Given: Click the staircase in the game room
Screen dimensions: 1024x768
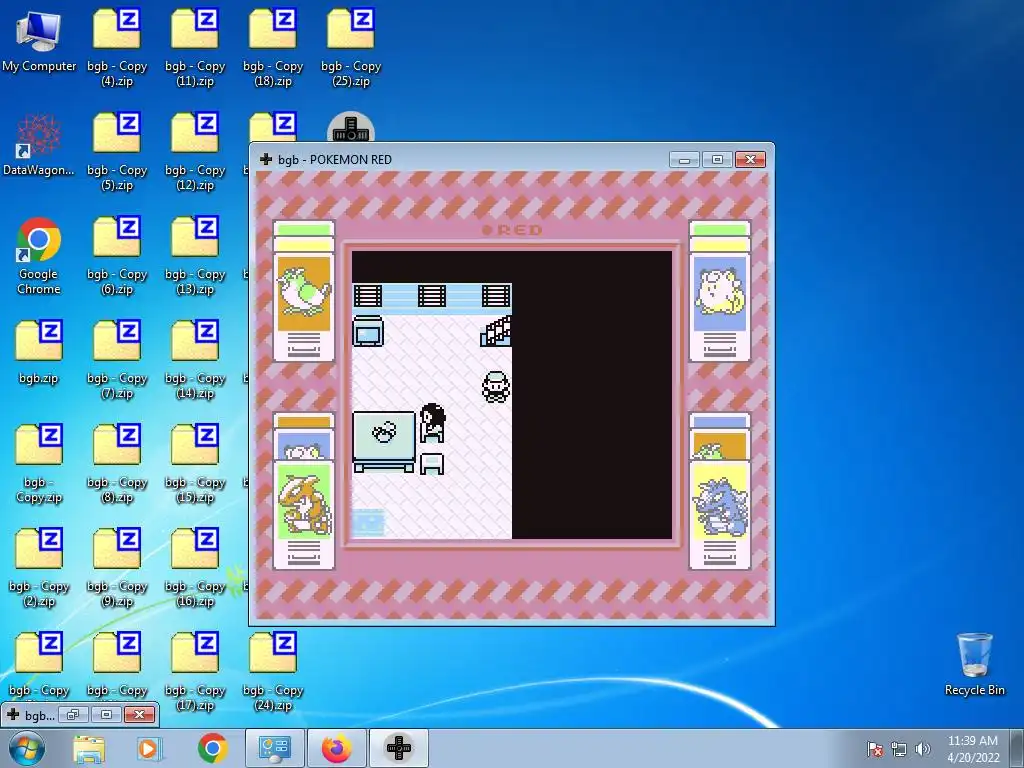Looking at the screenshot, I should [x=496, y=330].
